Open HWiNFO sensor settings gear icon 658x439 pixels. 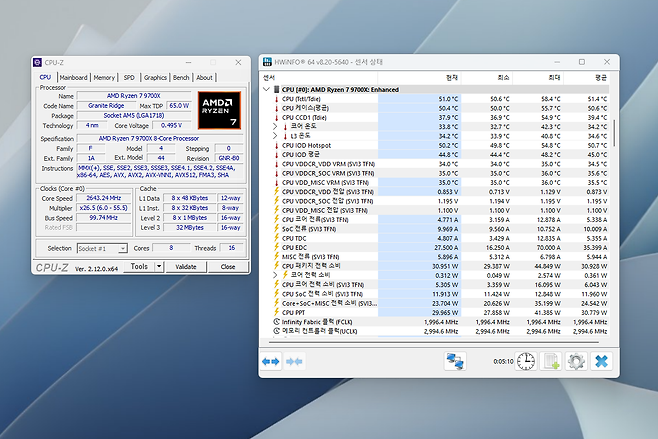coord(576,361)
